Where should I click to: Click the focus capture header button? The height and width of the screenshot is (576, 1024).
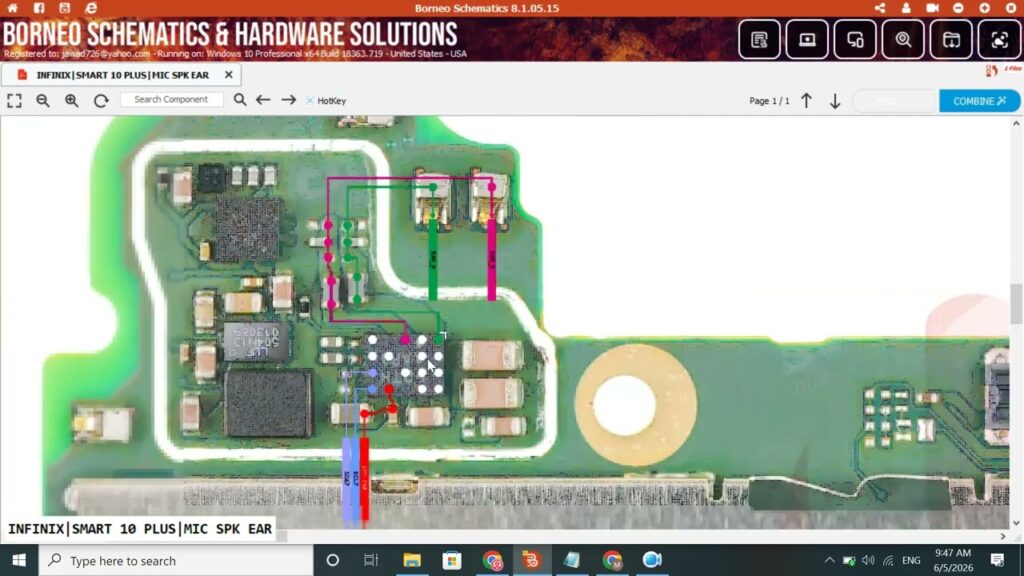tap(999, 40)
